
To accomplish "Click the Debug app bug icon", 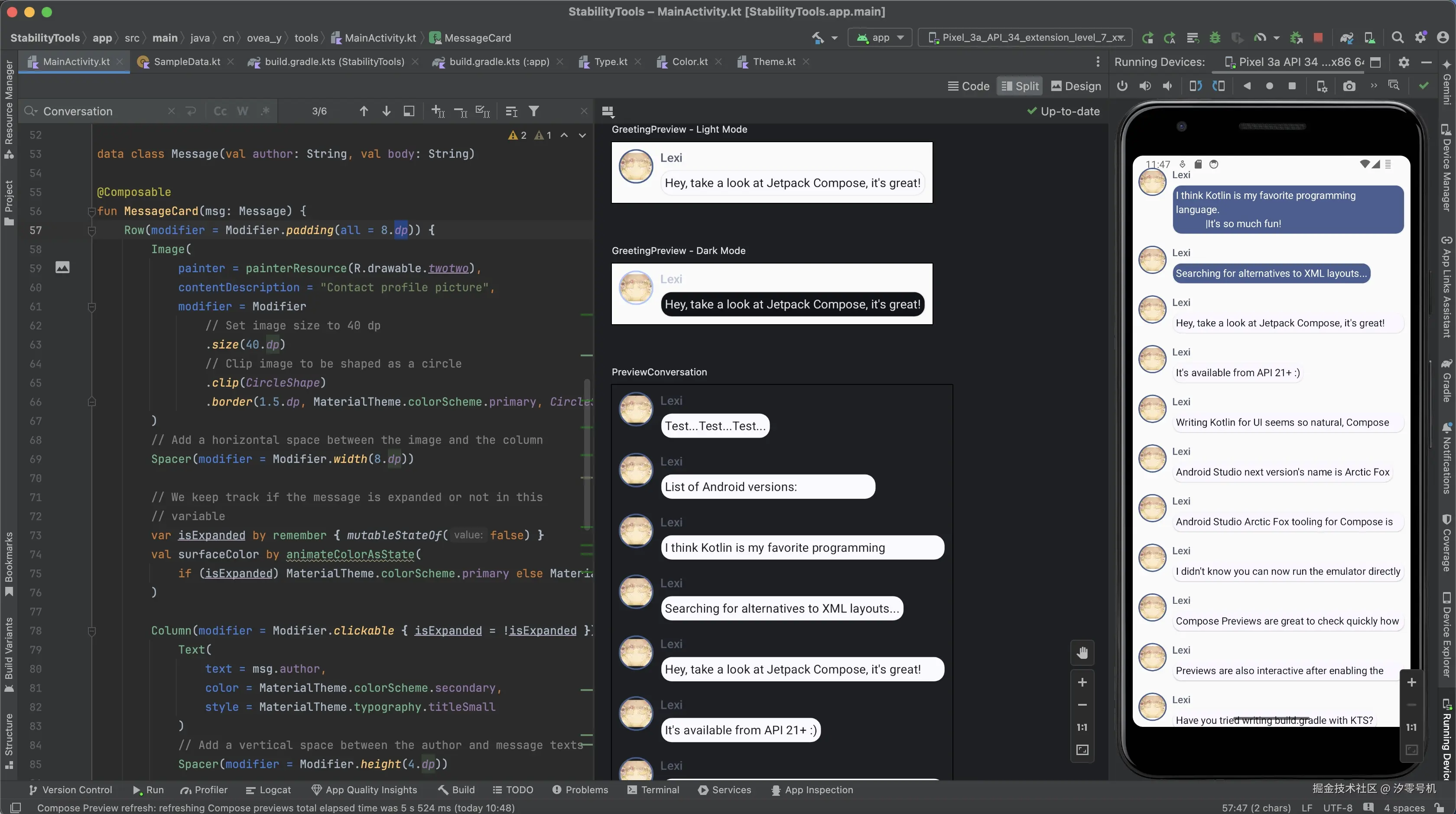I will 1215,38.
